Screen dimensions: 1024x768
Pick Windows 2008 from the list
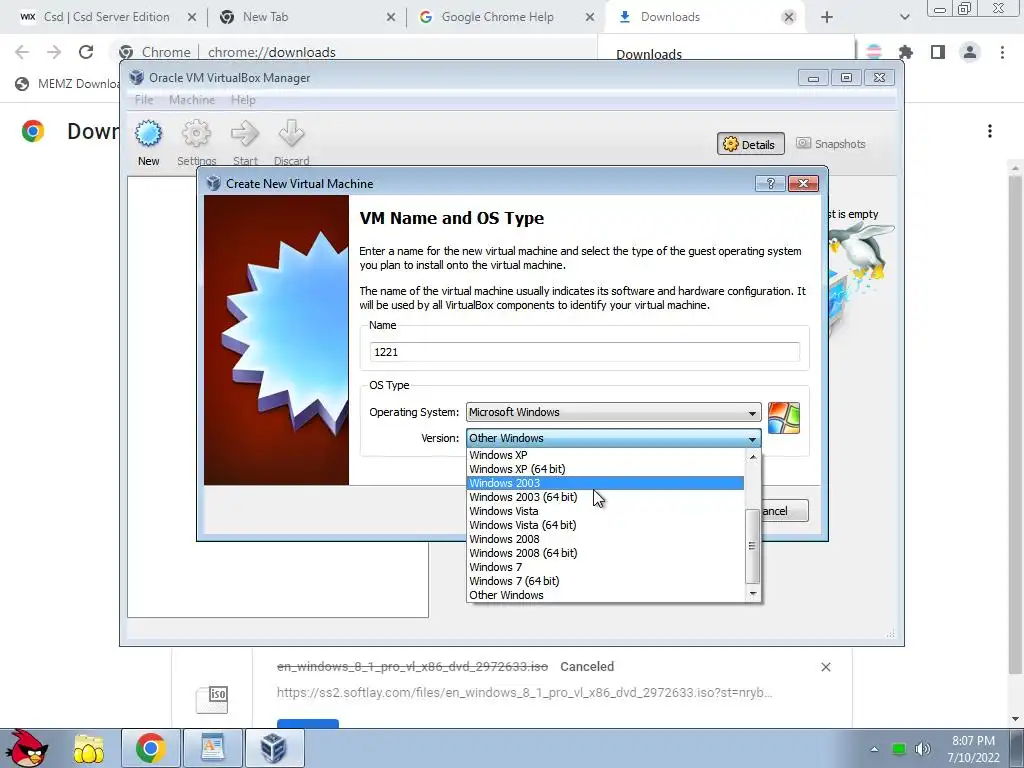(605, 539)
